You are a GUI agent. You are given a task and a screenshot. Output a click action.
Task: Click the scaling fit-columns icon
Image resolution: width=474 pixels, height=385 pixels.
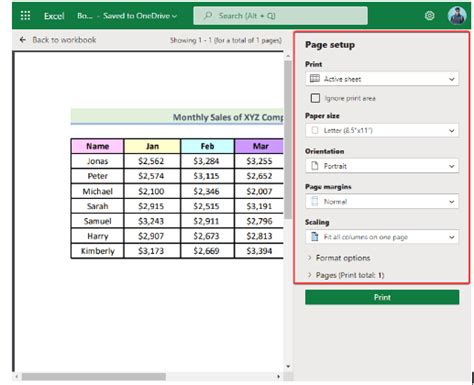pos(315,237)
